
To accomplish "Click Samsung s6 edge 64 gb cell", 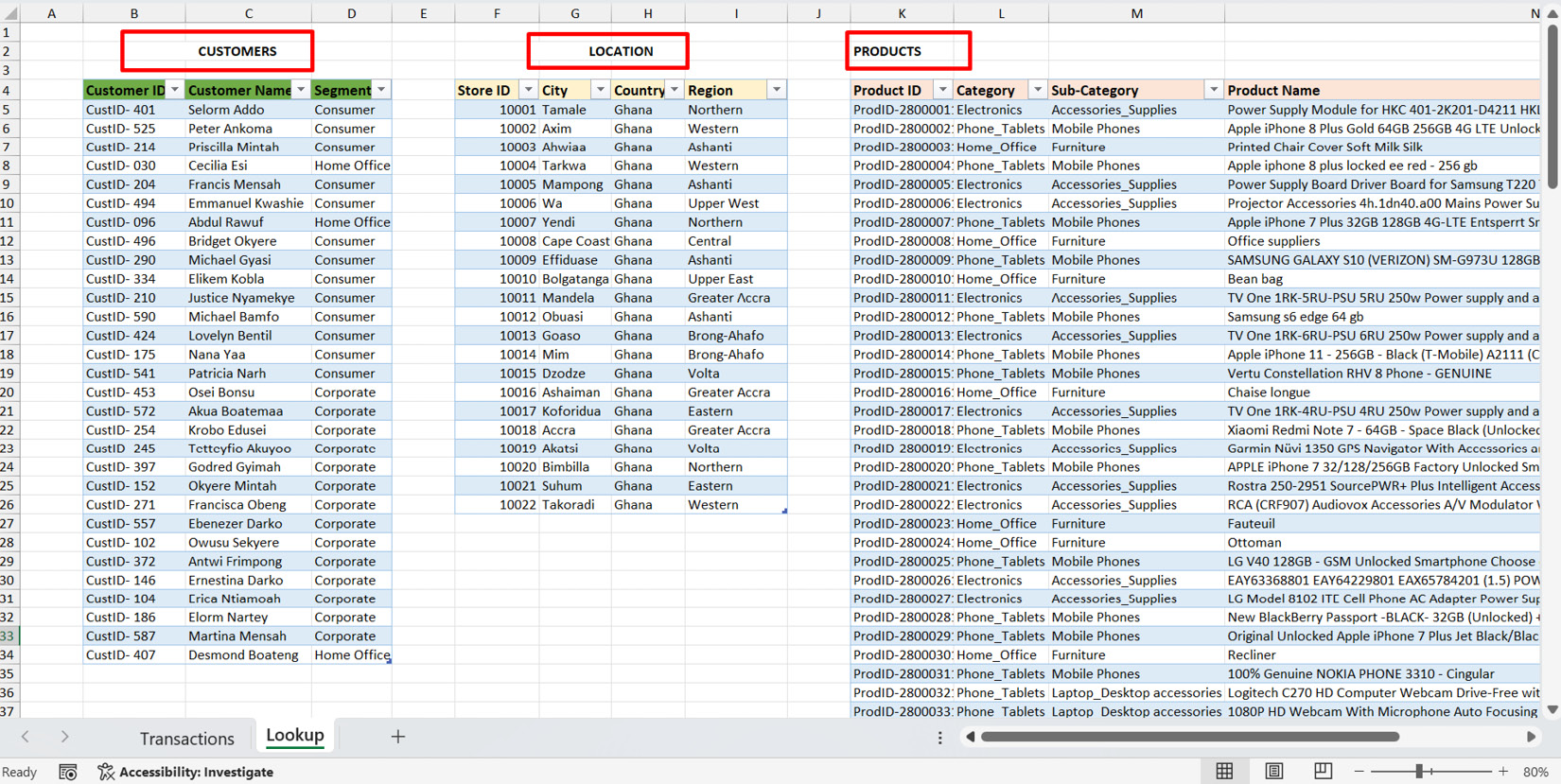I will pyautogui.click(x=1382, y=317).
